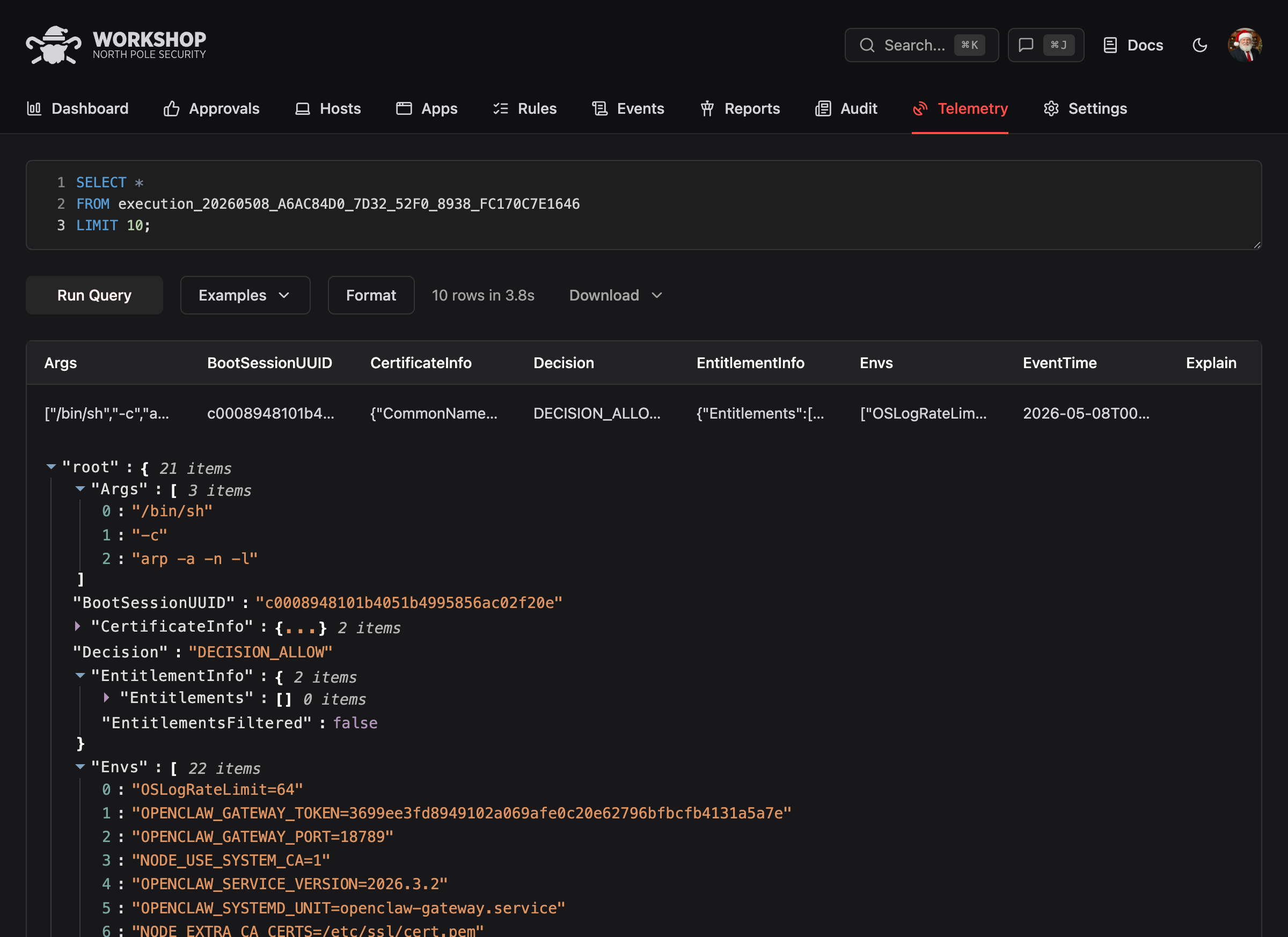Image resolution: width=1288 pixels, height=937 pixels.
Task: Open the Events tab
Action: tap(628, 108)
